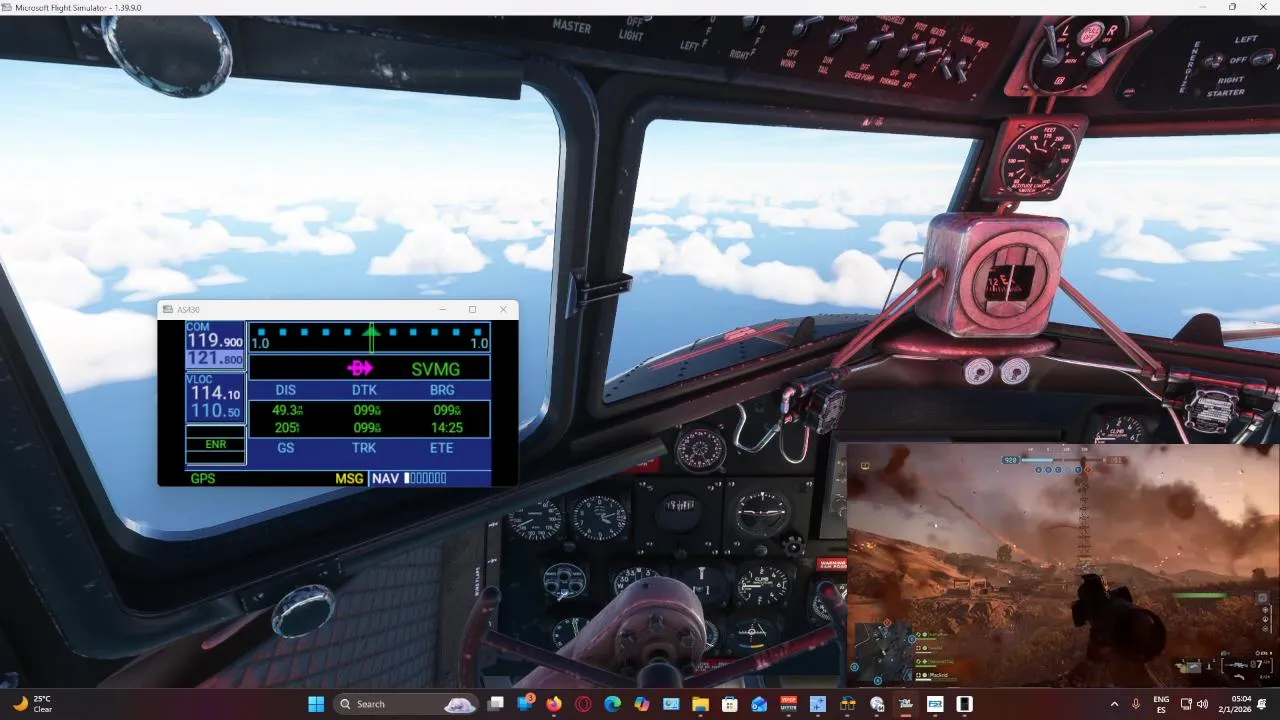Open the Opera browser taskbar icon
1280x720 pixels.
[x=583, y=704]
